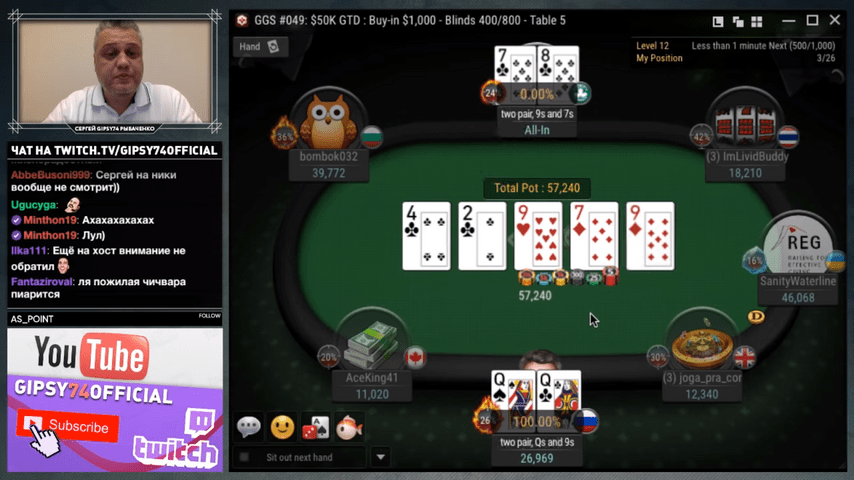This screenshot has height=480, width=854.
Task: Click the dealer button D chip
Action: tap(756, 317)
